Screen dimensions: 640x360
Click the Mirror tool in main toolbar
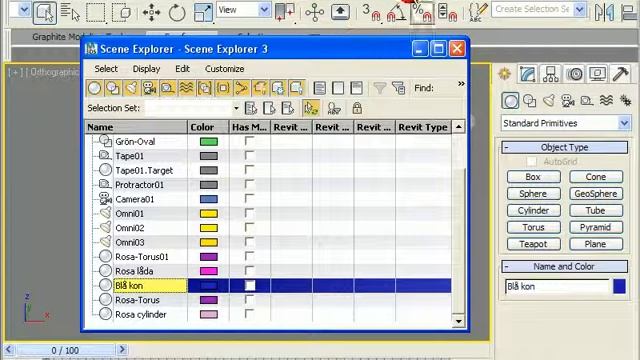click(x=604, y=12)
